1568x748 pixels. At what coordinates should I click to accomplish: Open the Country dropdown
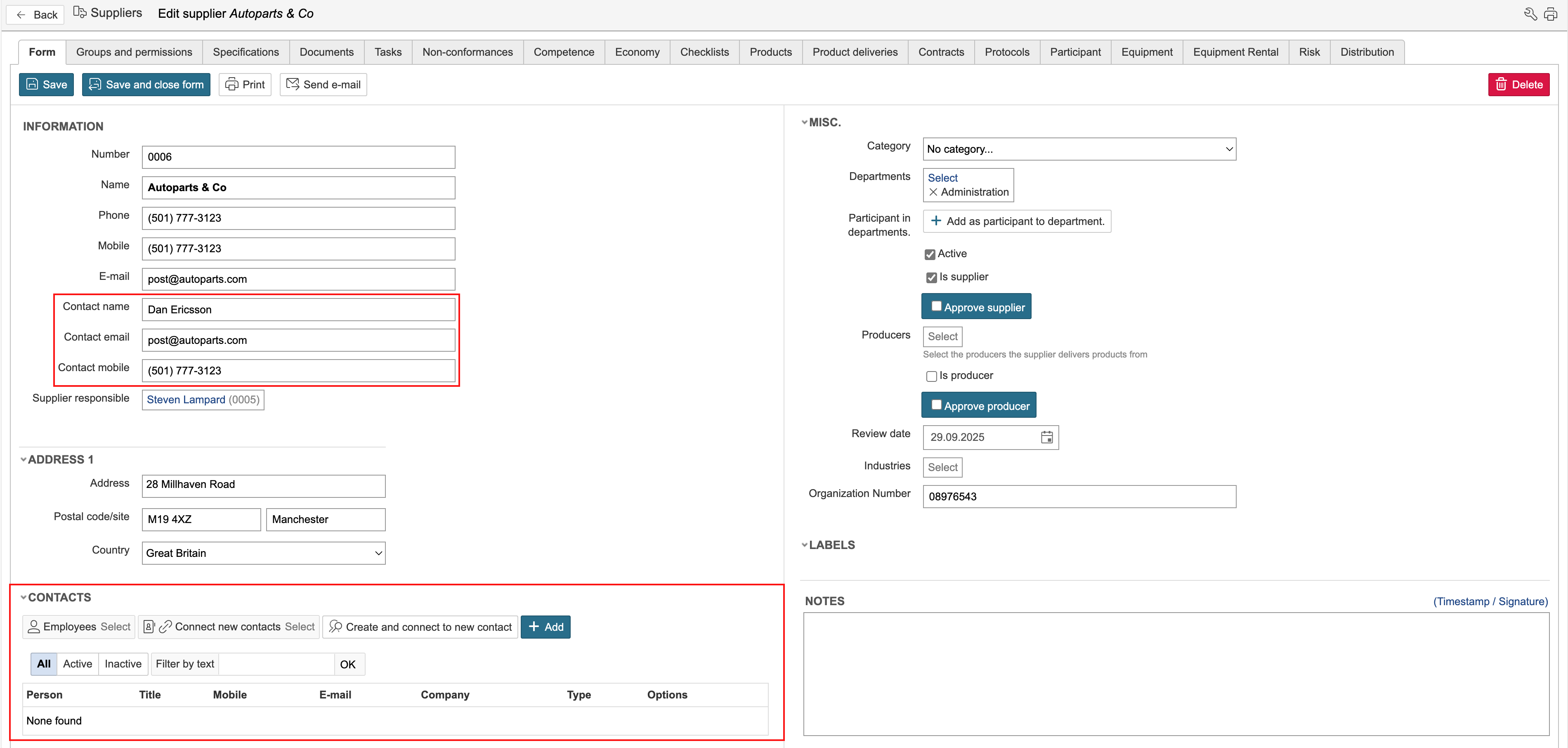[264, 553]
